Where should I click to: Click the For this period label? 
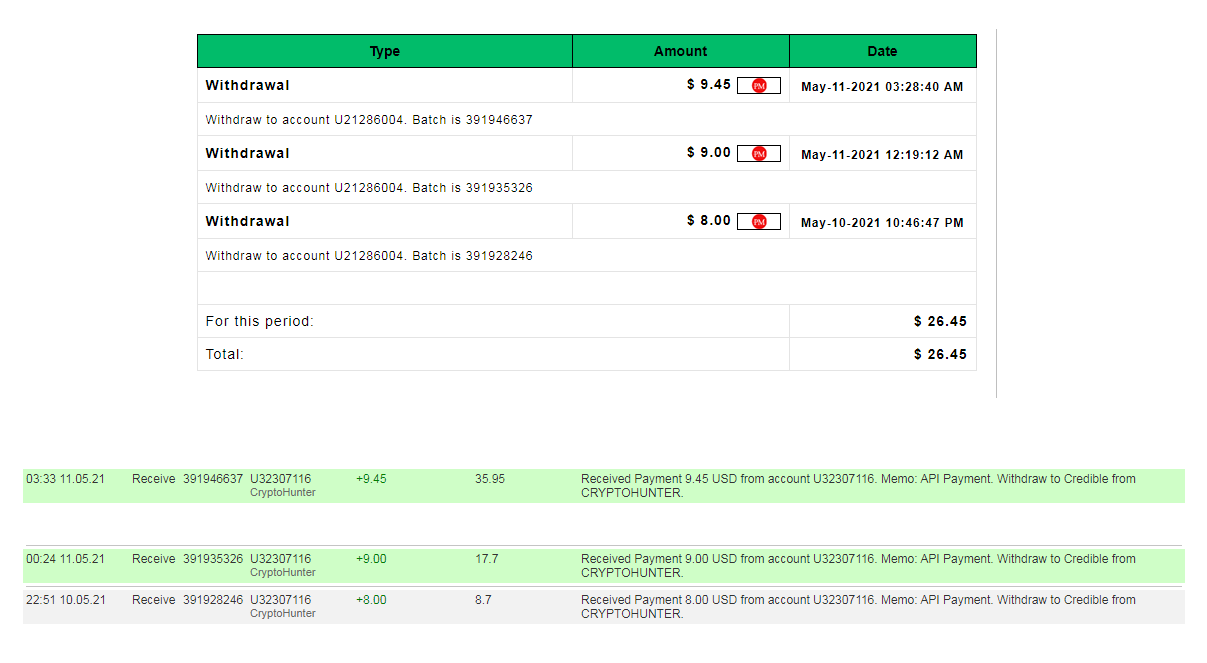(260, 322)
